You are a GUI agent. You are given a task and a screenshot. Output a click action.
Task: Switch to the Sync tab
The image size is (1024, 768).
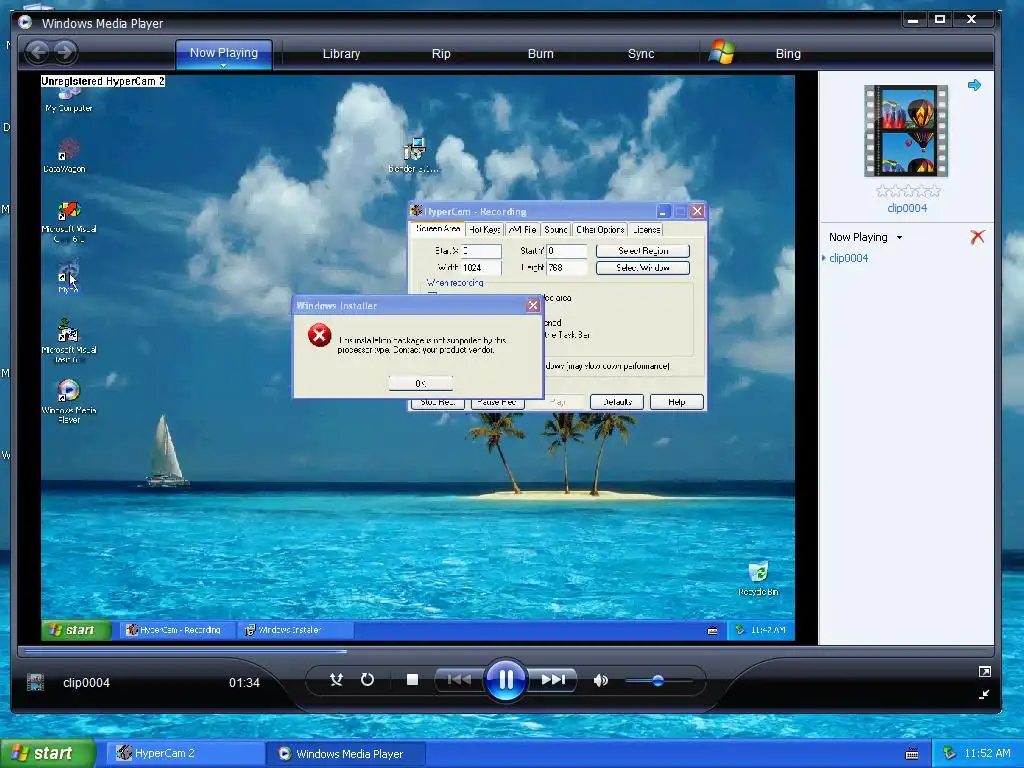pos(641,54)
